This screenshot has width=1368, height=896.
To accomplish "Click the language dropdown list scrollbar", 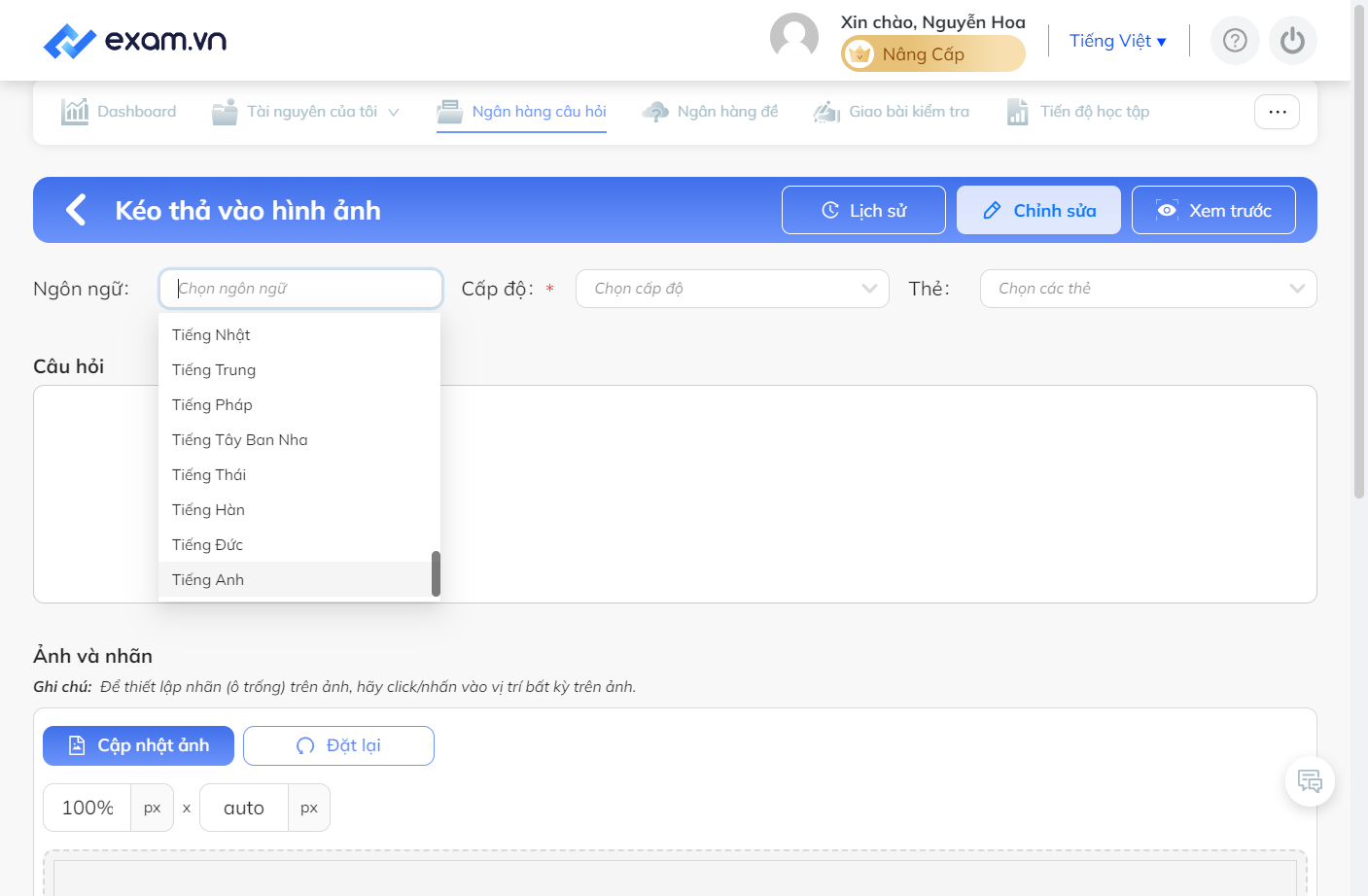I will point(436,573).
